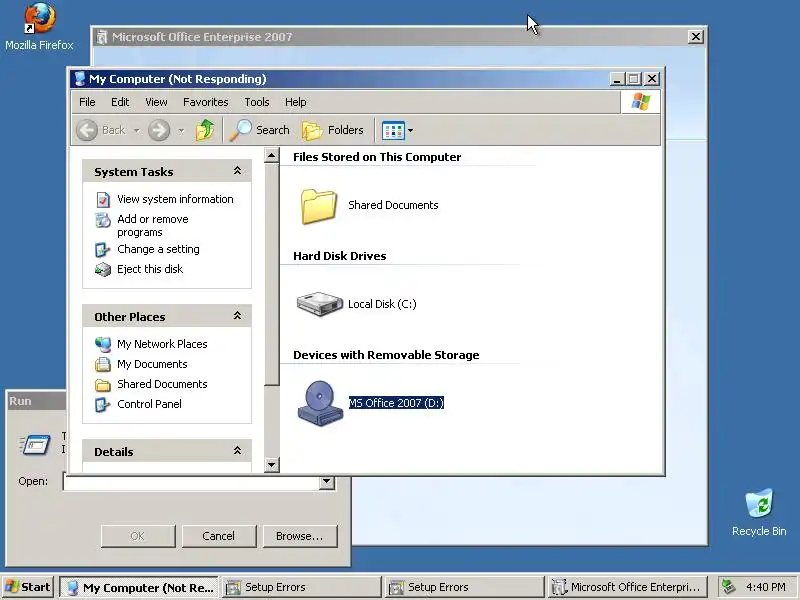Click Cancel in Run dialog
Screen dimensions: 800x600
pyautogui.click(x=218, y=536)
